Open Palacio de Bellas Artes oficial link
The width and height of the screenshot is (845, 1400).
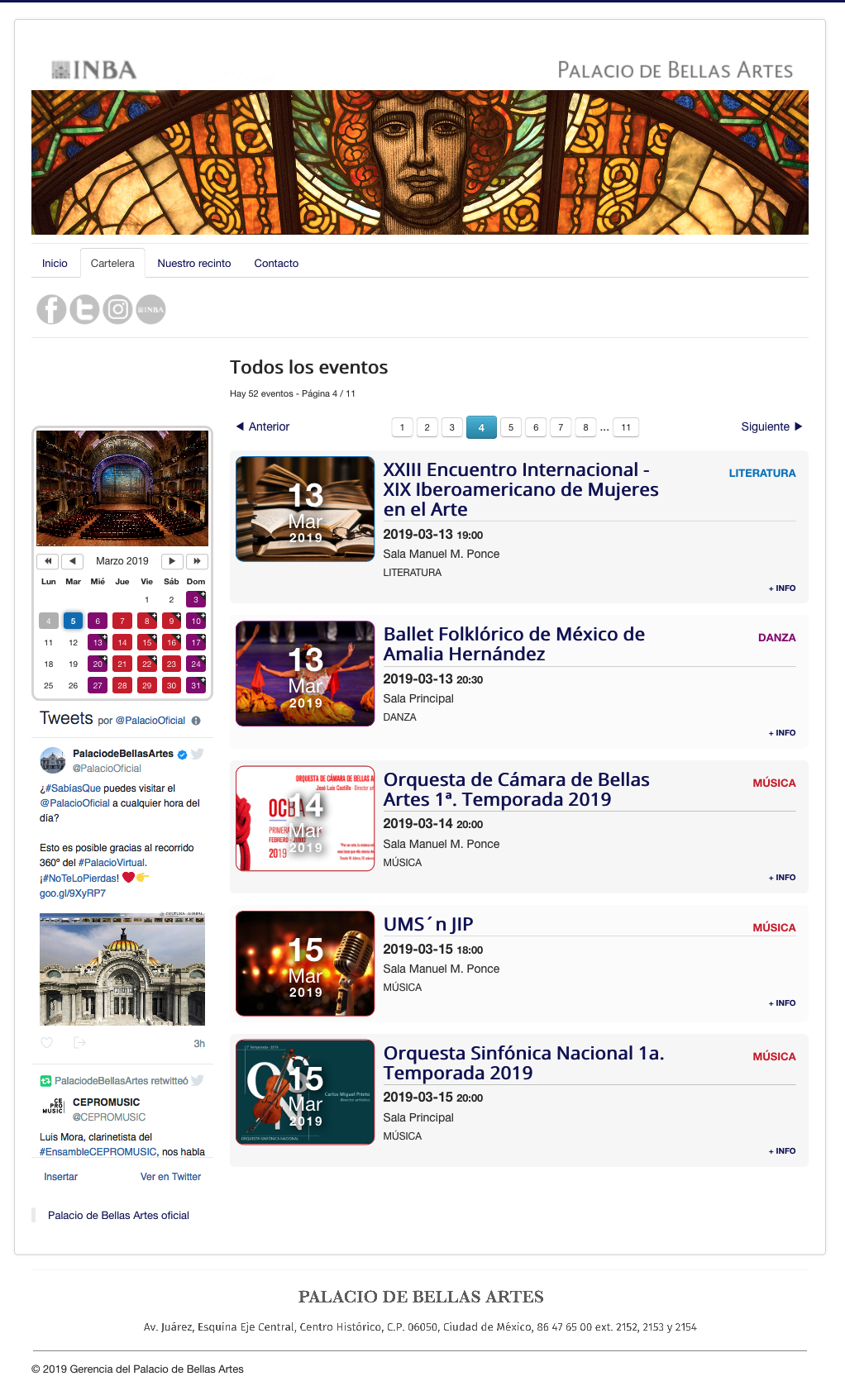(x=118, y=1216)
